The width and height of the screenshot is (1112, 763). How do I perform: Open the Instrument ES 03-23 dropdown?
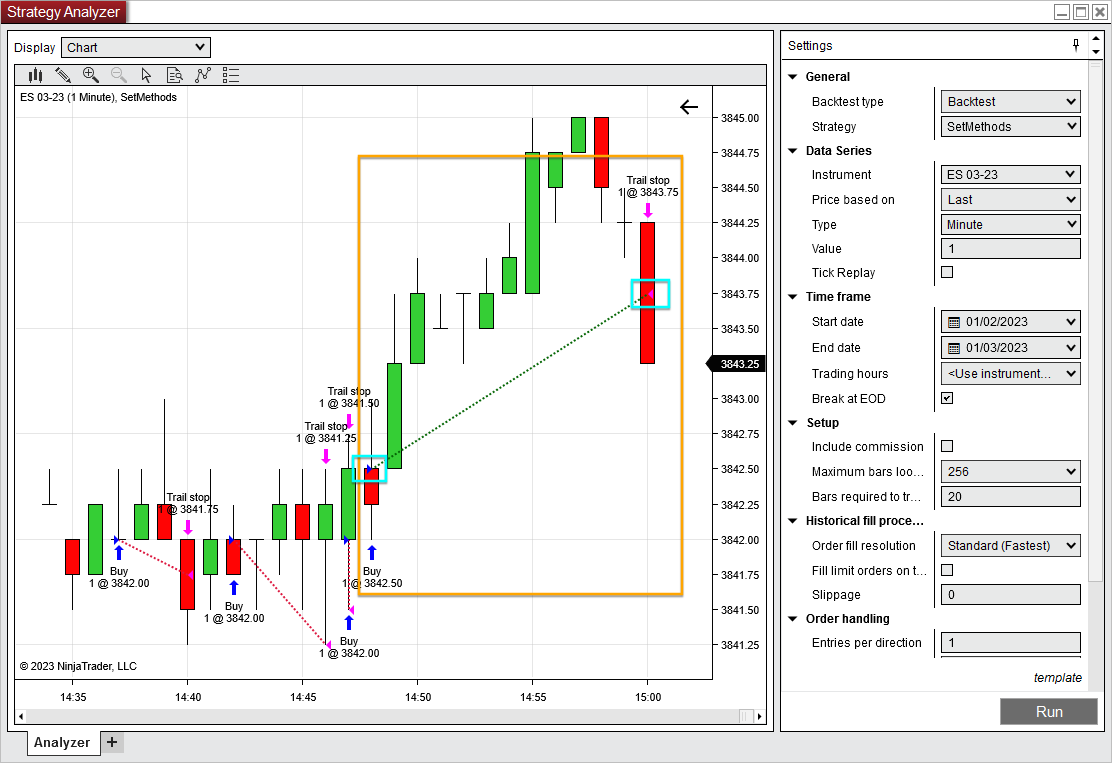pos(1010,174)
